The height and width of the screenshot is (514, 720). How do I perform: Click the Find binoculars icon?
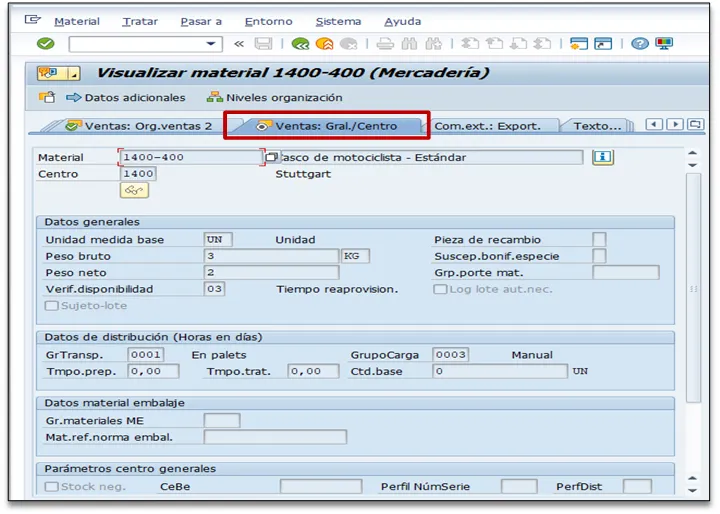click(x=409, y=44)
